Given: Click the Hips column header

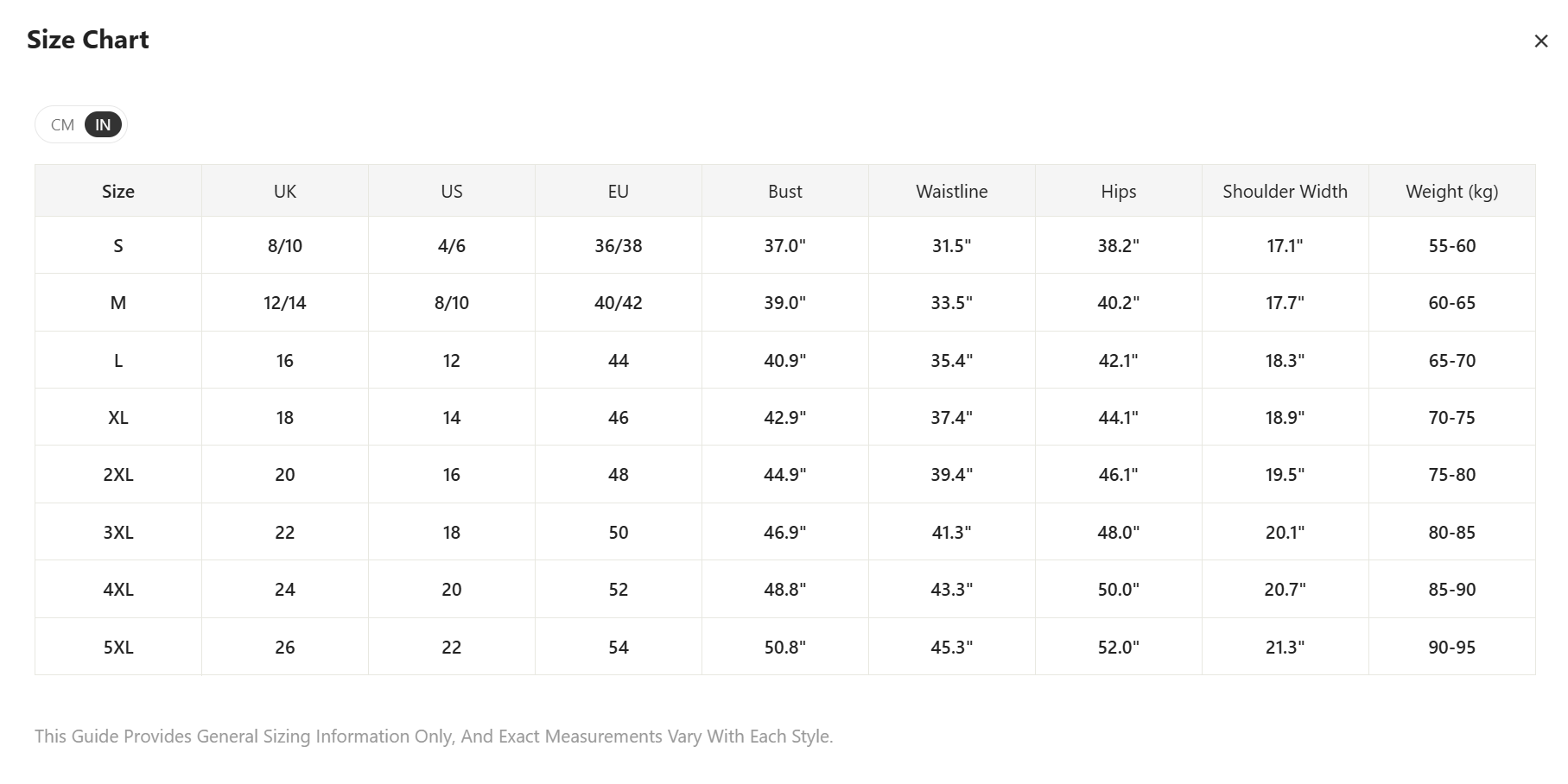Looking at the screenshot, I should coord(1118,192).
